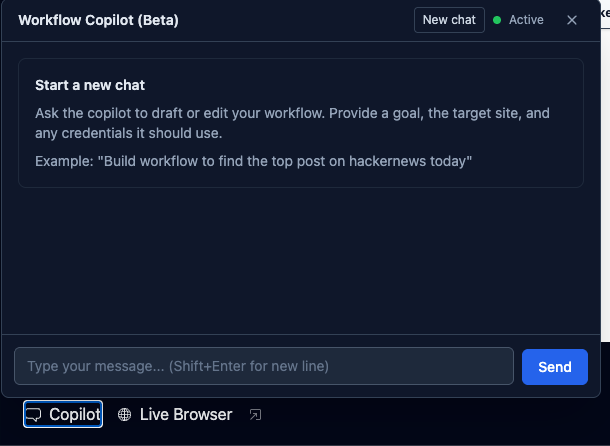Viewport: 610px width, 446px height.
Task: Open the pop-out arrow icon beside Live Browser
Action: click(x=255, y=414)
